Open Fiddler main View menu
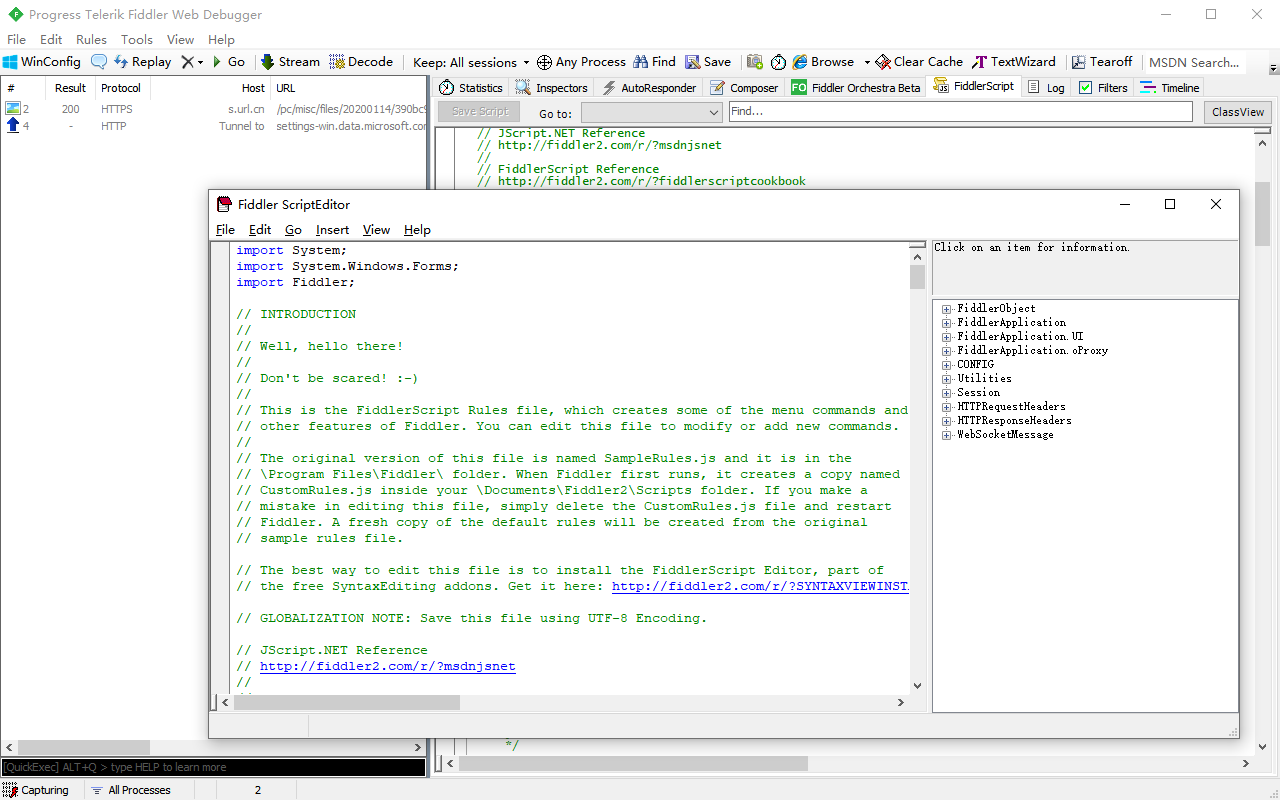1280x800 pixels. point(181,40)
